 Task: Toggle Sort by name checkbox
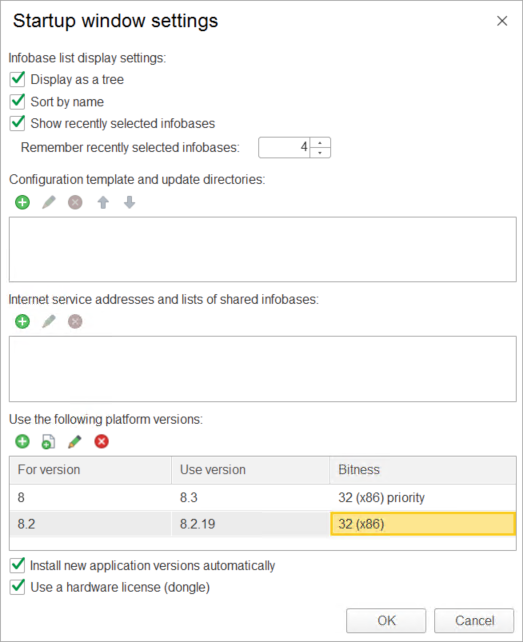[17, 101]
